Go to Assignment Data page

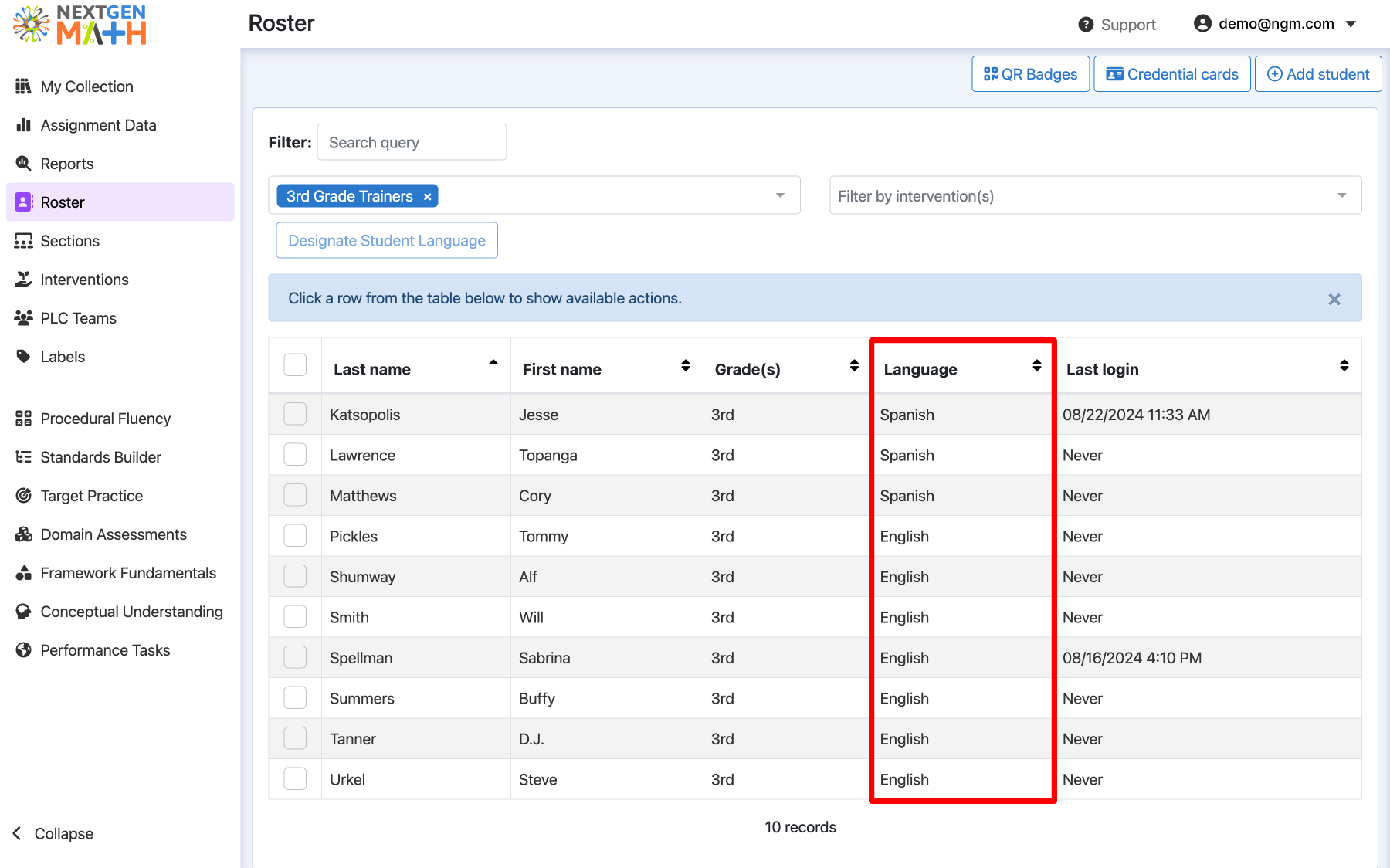[x=120, y=125]
